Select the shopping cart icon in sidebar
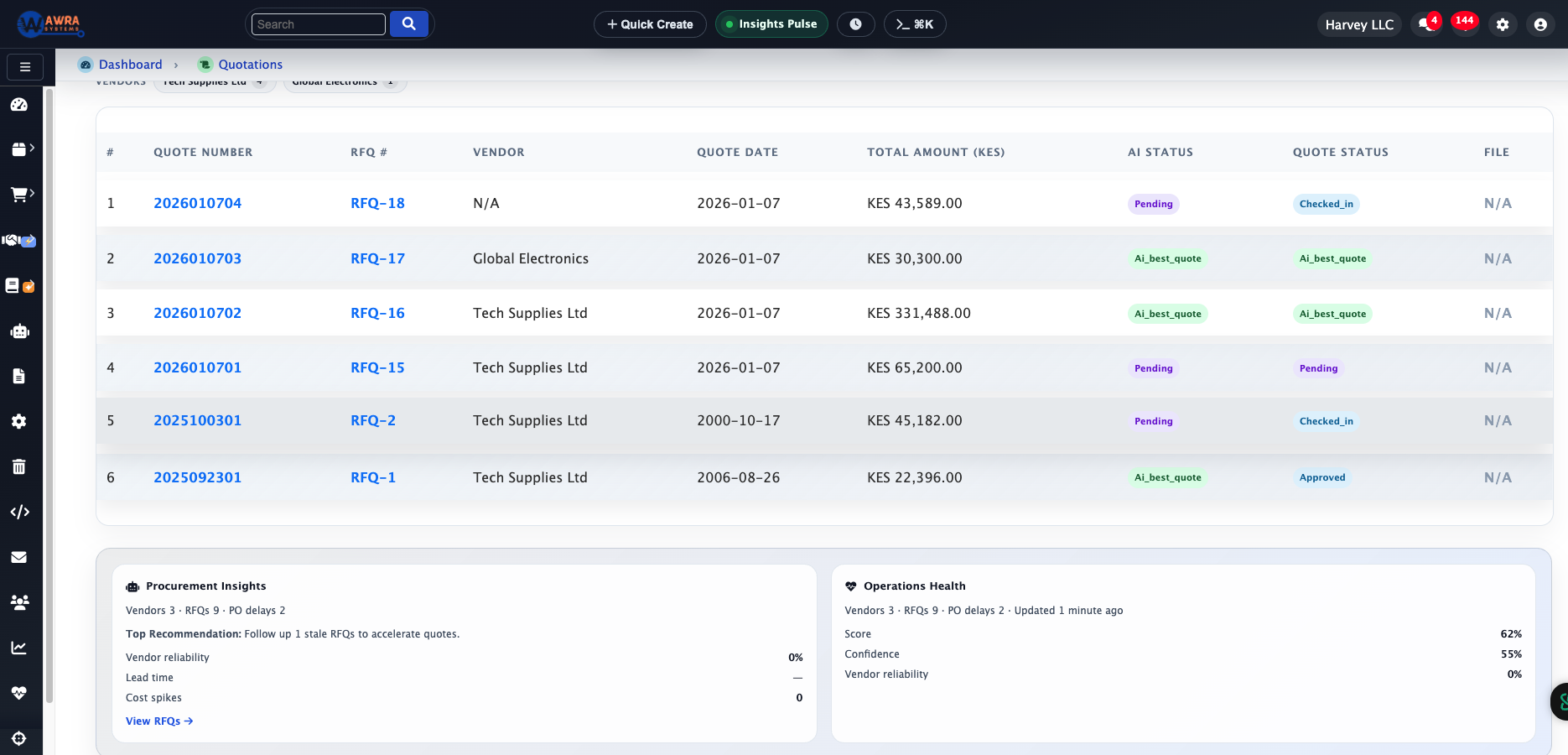 [x=19, y=193]
